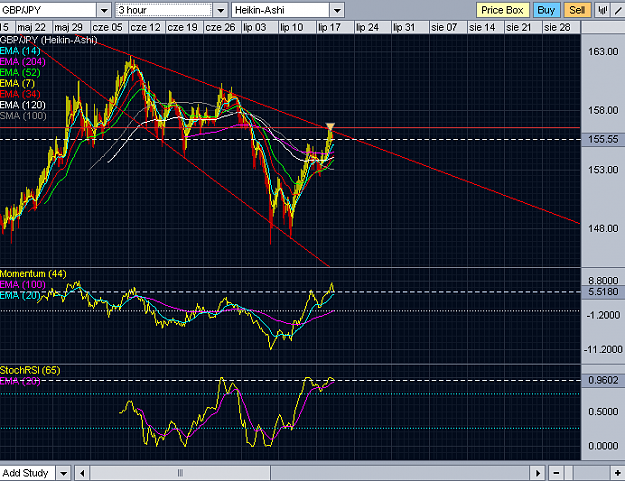Open dropdown arrow beside 3 hour box
The height and width of the screenshot is (481, 625).
coord(220,10)
